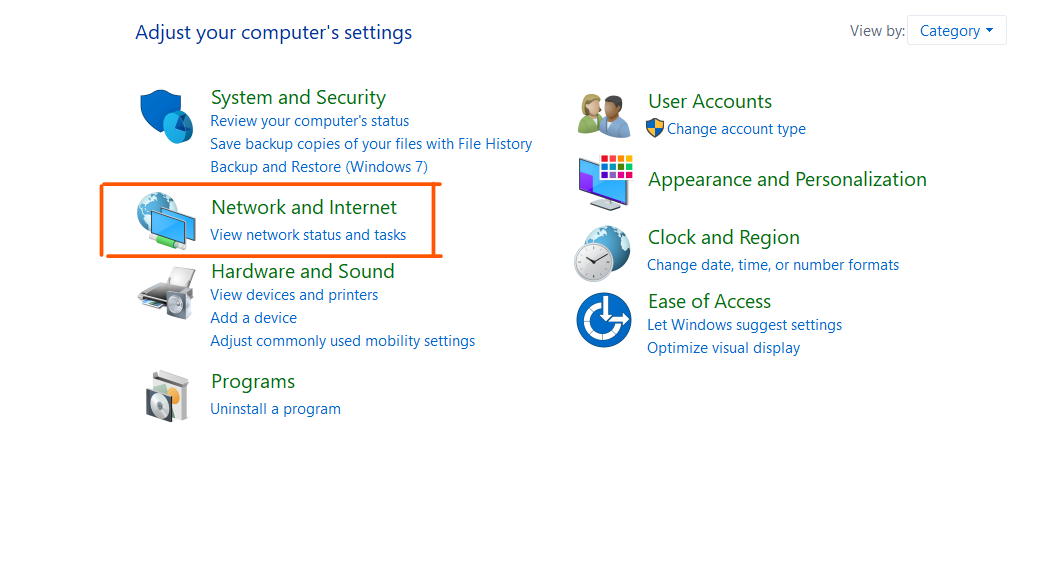Open Optimize visual display link
The height and width of the screenshot is (567, 1037).
click(x=723, y=348)
